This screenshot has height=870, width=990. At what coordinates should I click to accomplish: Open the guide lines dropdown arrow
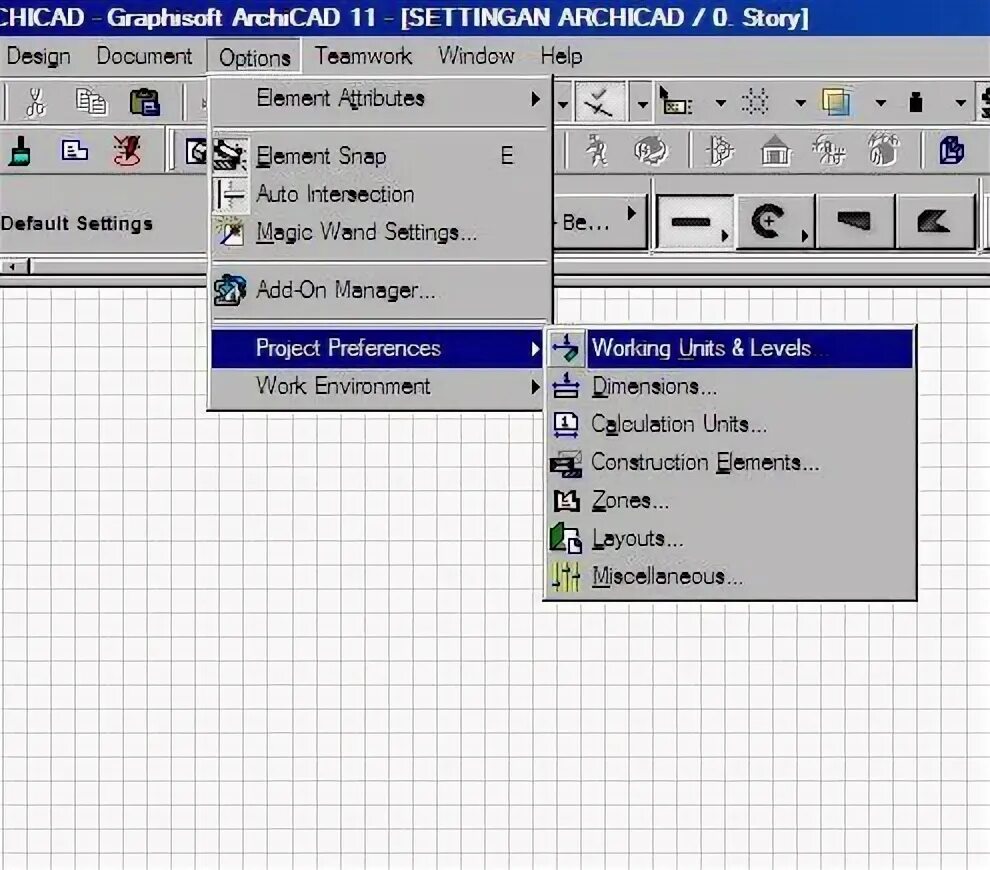click(x=642, y=103)
